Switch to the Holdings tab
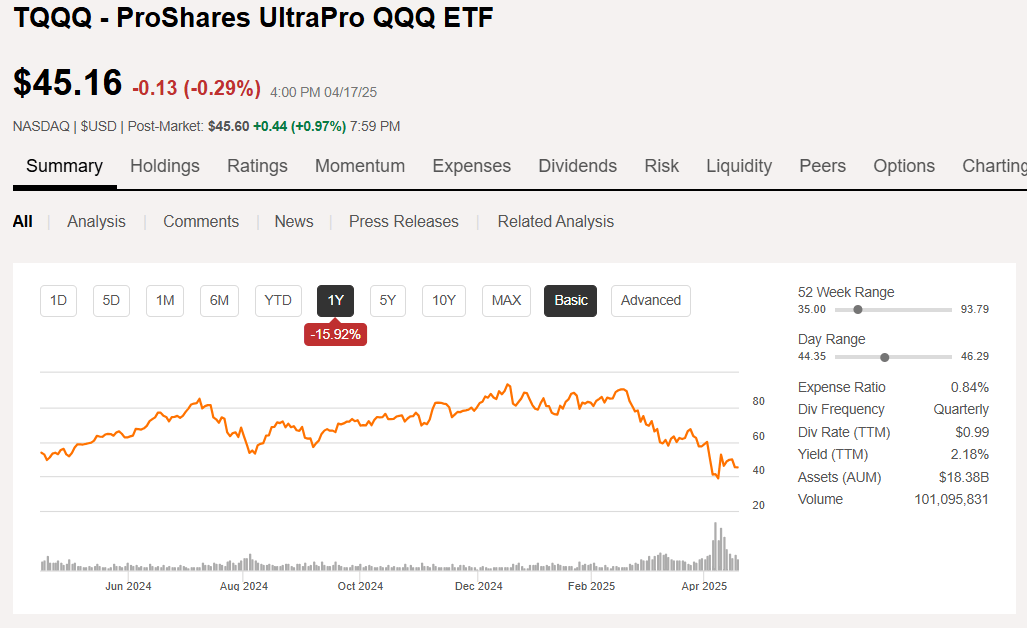This screenshot has height=628, width=1027. pos(164,166)
